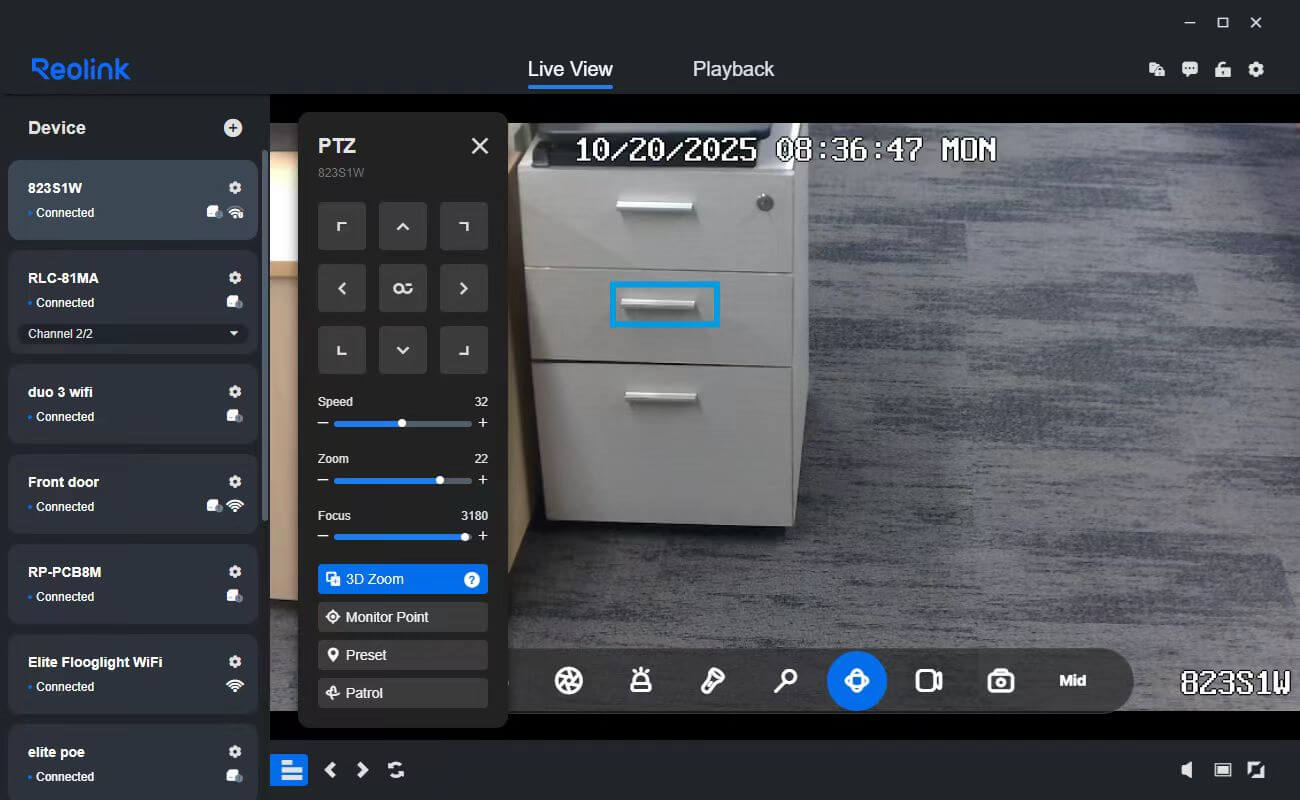
Task: Click the Patrol button
Action: (x=403, y=693)
